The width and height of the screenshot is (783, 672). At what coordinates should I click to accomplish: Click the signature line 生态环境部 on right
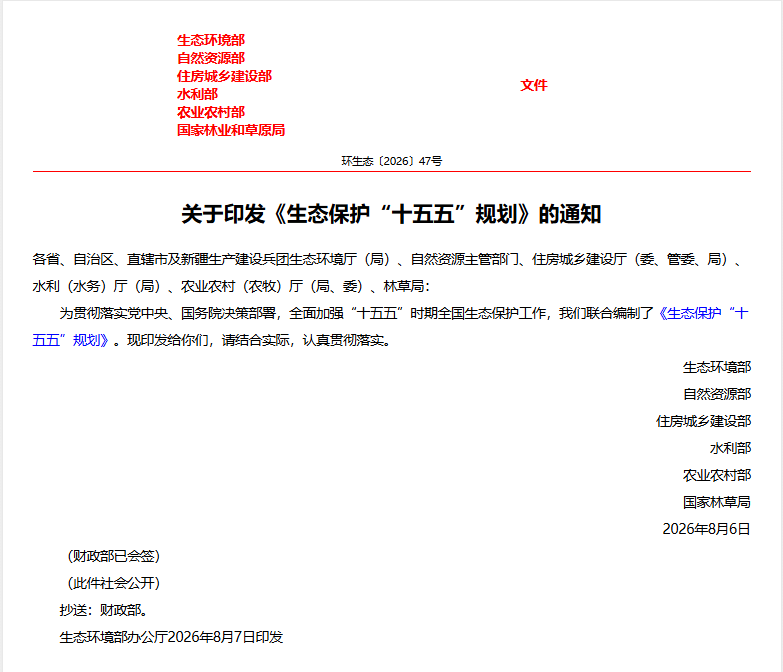(717, 367)
